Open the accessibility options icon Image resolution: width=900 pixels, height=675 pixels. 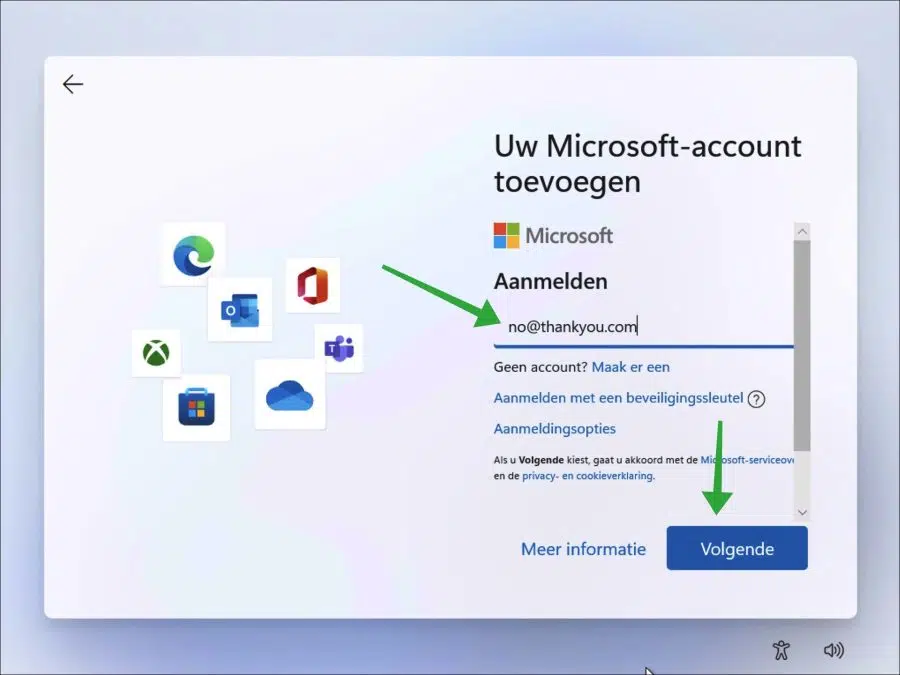coord(781,650)
